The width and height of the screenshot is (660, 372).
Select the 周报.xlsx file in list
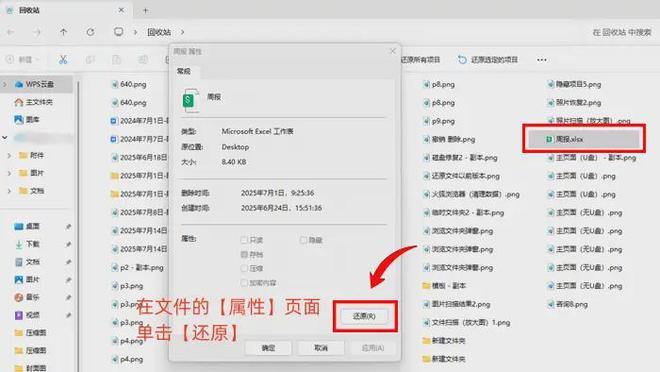[584, 139]
